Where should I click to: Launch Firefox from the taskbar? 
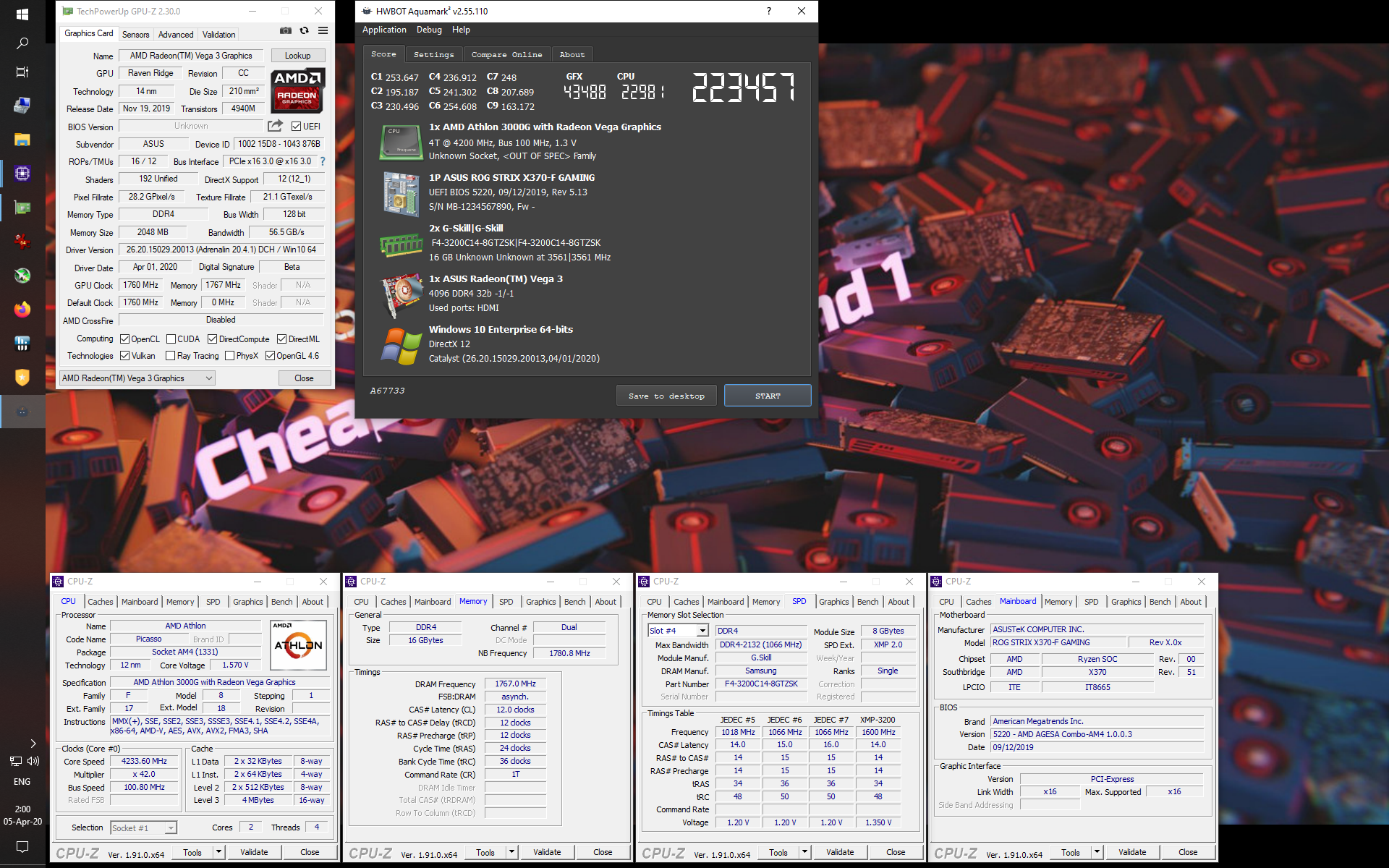[x=22, y=309]
